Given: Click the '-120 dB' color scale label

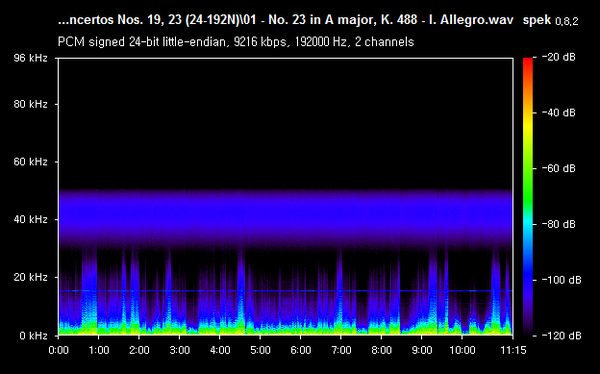Looking at the screenshot, I should click(561, 336).
